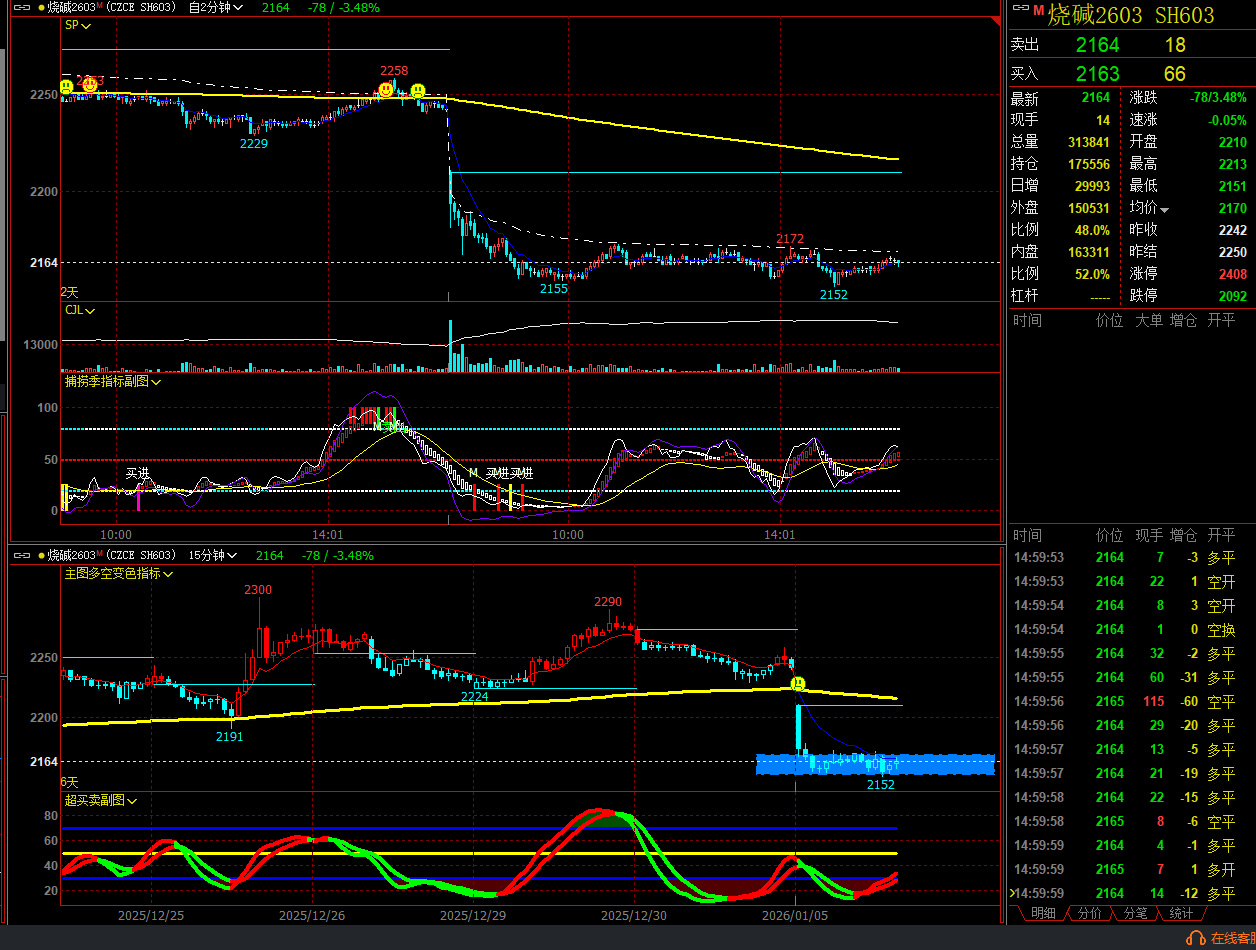
Task: Click the link icon beside the 烧碱2603 quote title
Action: (1019, 7)
